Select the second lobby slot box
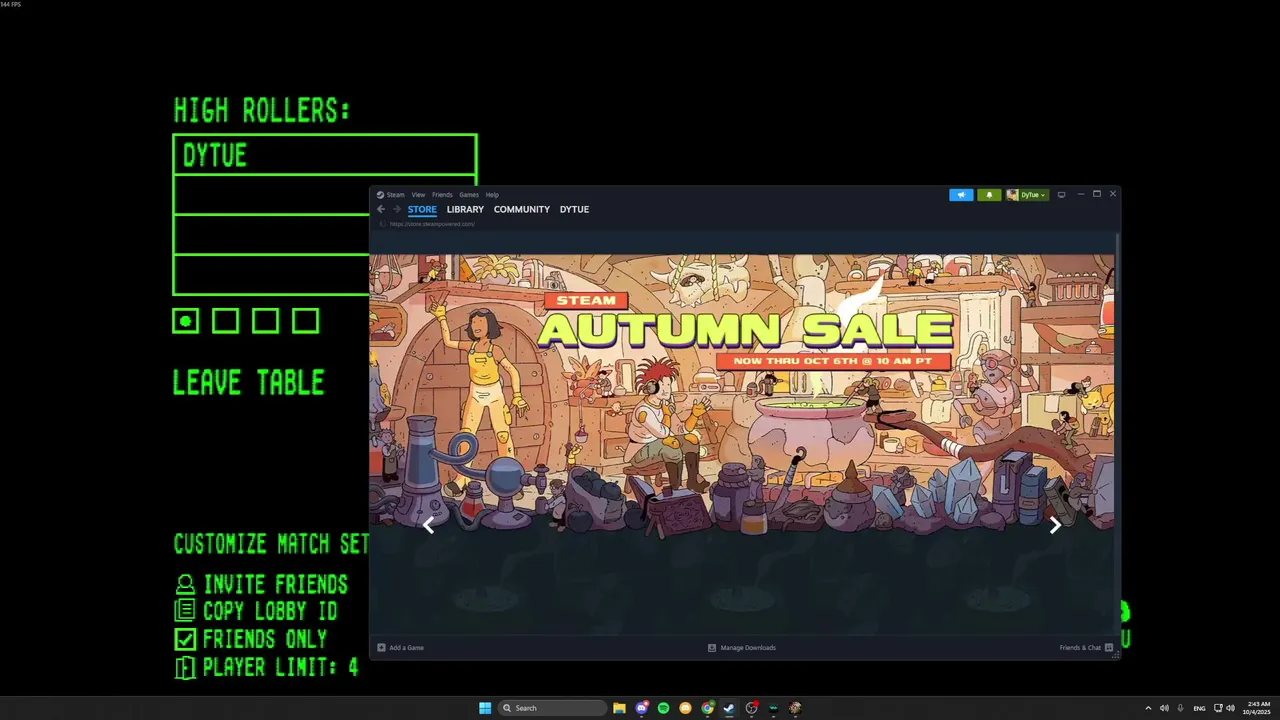Viewport: 1280px width, 720px height. (x=225, y=321)
